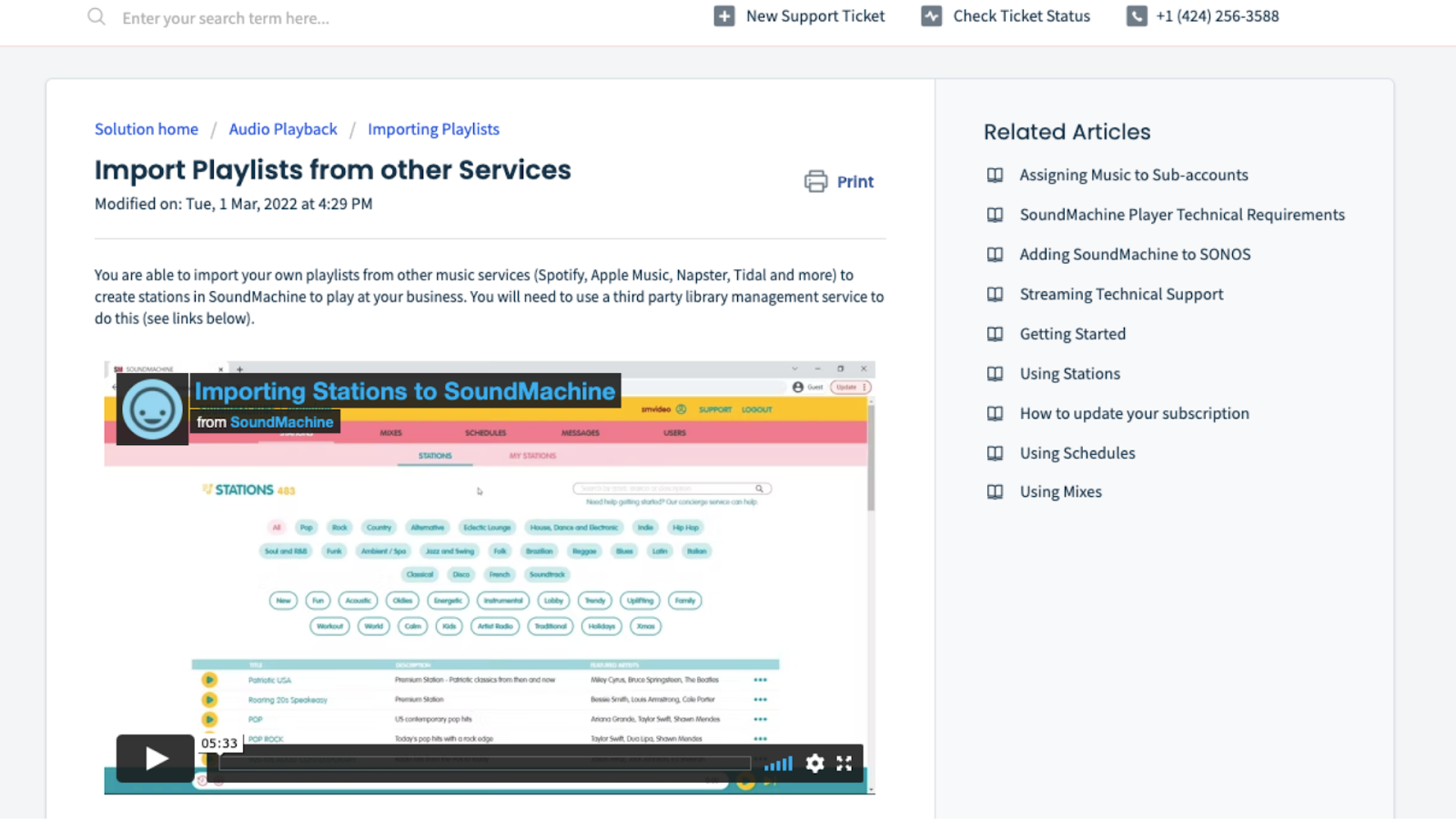This screenshot has height=819, width=1456.
Task: Open SoundMachine Player Technical Requirements article
Action: click(1182, 215)
